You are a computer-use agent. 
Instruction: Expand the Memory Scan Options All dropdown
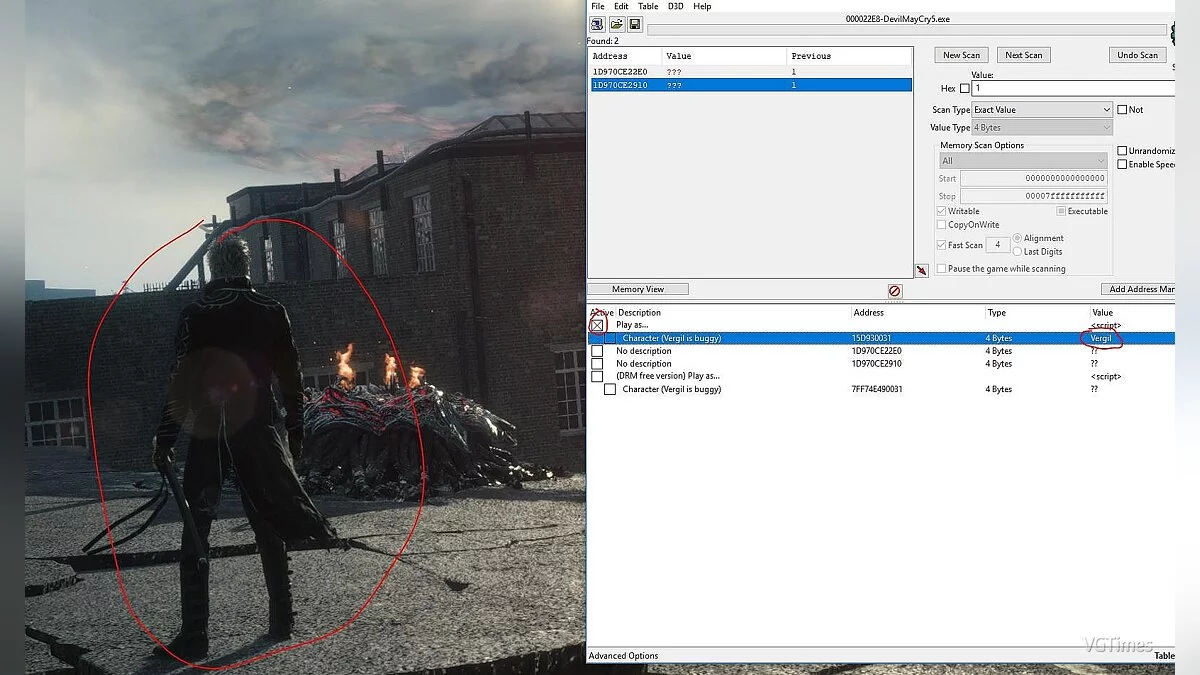click(1022, 161)
